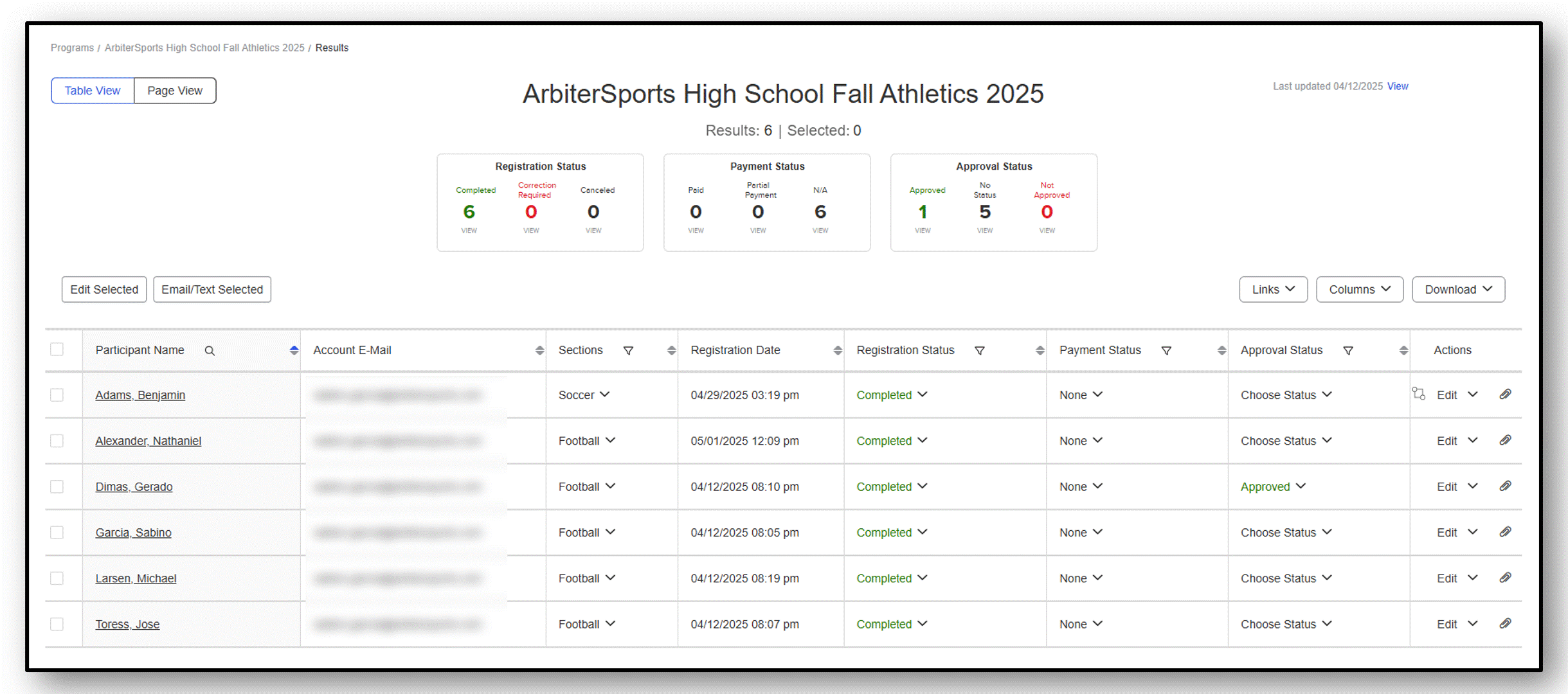
Task: Open the Download dropdown menu
Action: (1457, 290)
